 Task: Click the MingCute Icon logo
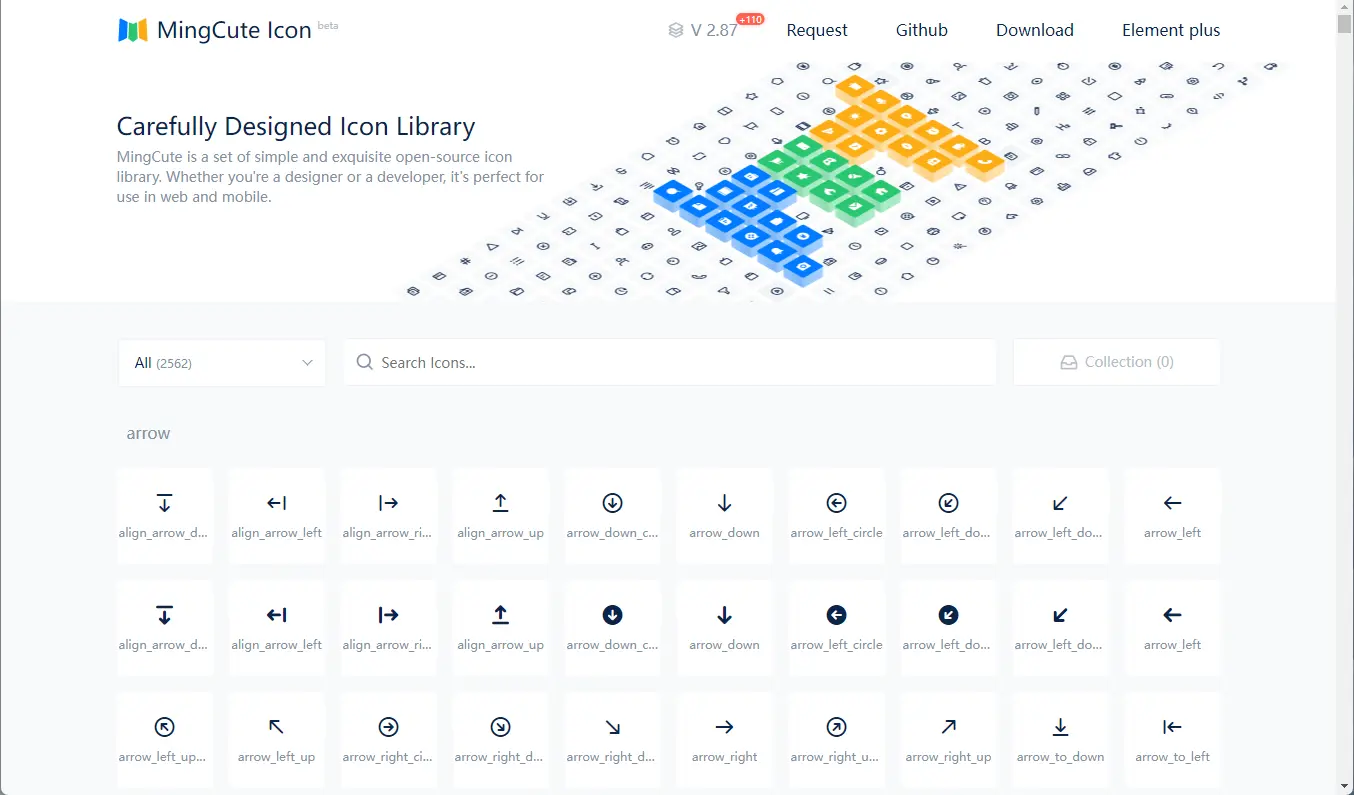(215, 30)
